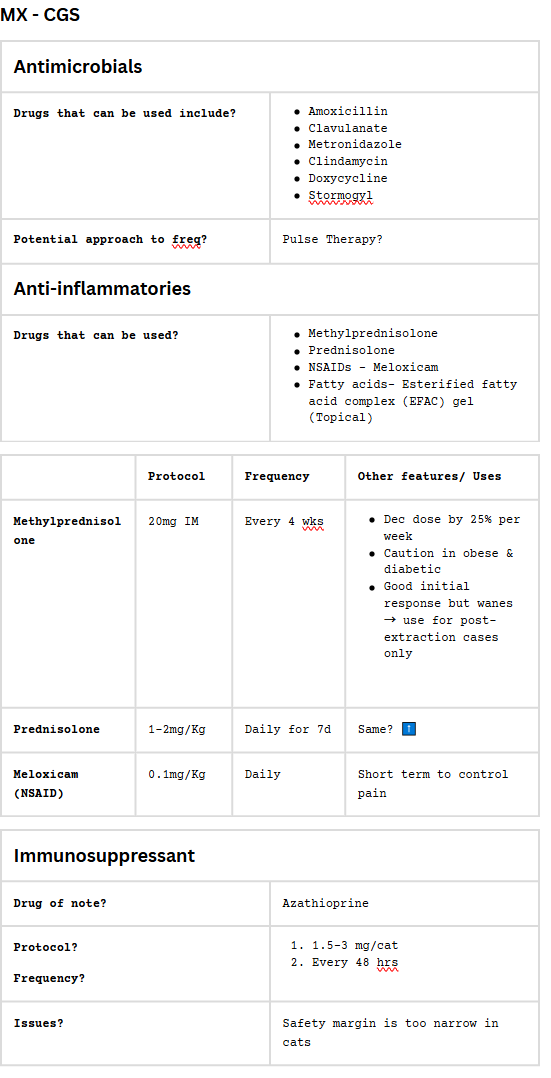Click the MX - CGS page title
The height and width of the screenshot is (1078, 551).
point(40,14)
